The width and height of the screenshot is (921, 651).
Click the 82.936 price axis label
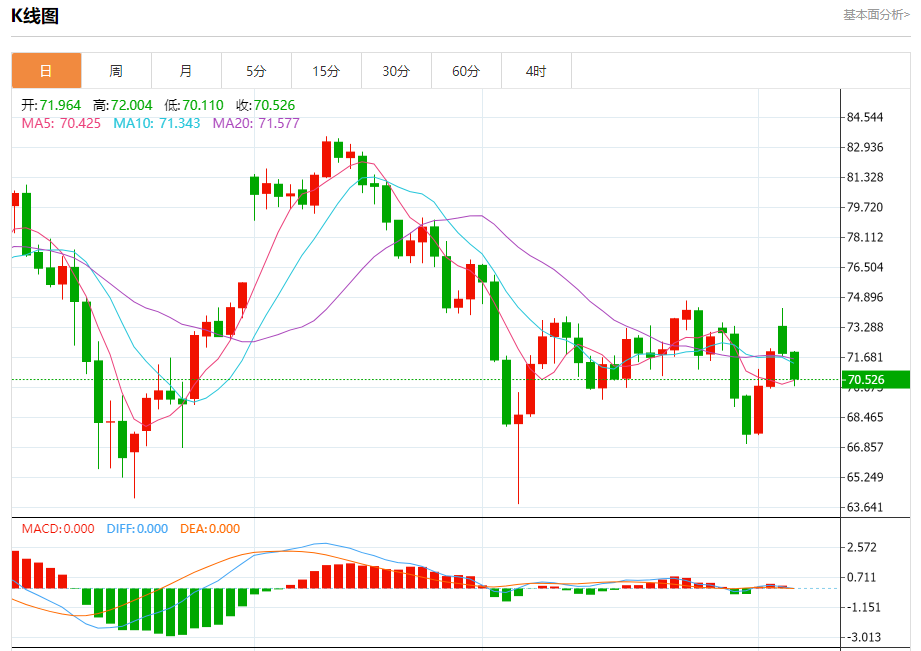865,147
